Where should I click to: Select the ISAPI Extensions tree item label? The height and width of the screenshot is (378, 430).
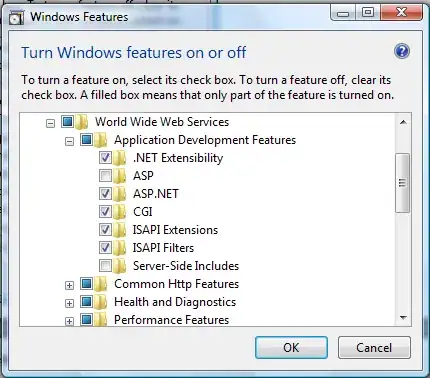175,230
